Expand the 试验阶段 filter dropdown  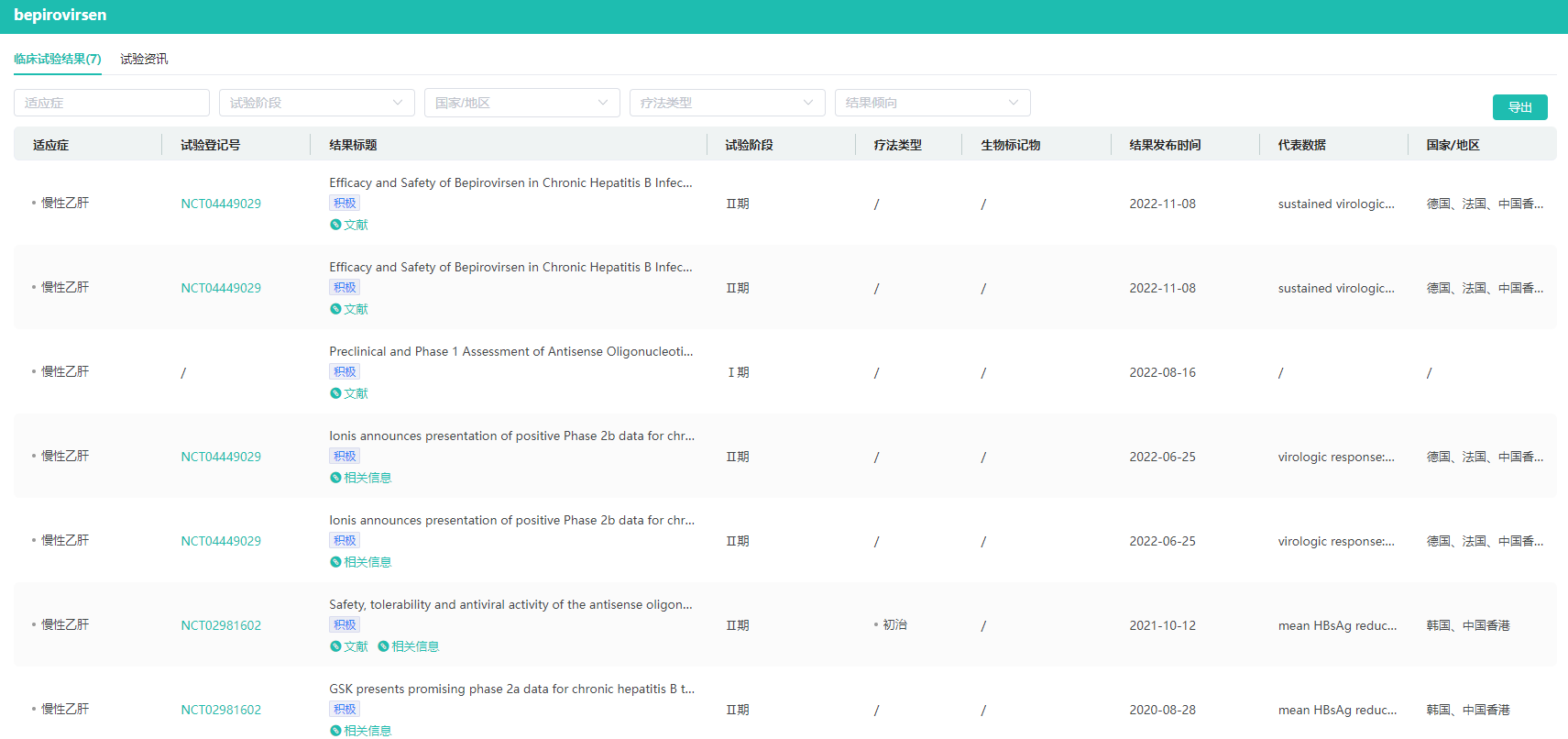click(316, 103)
